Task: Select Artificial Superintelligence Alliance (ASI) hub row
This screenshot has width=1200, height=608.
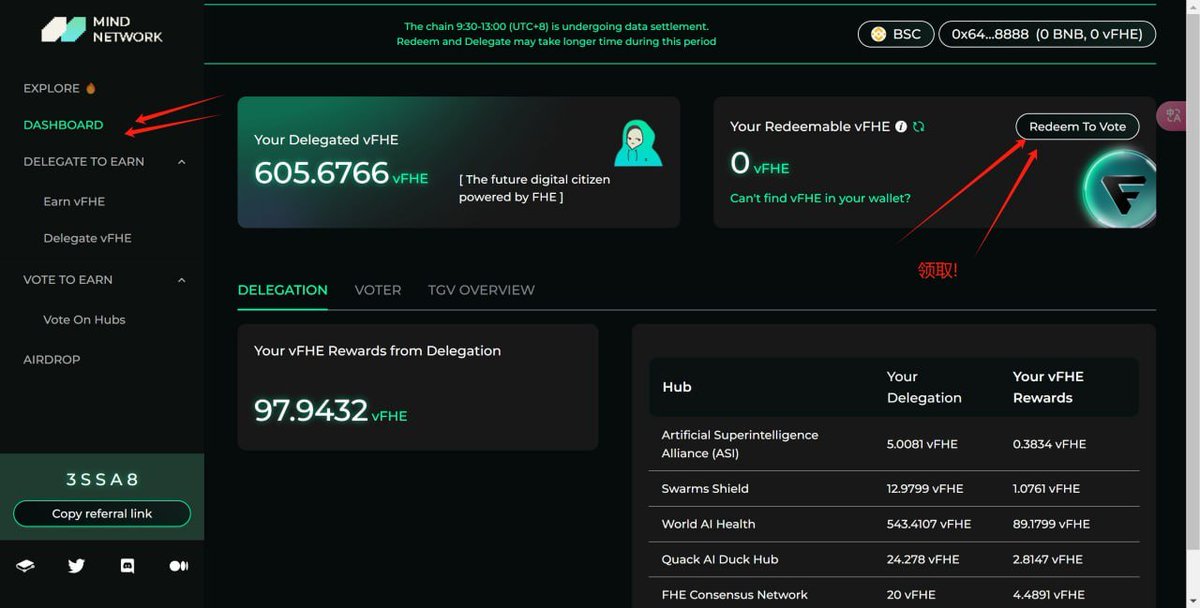Action: 894,444
